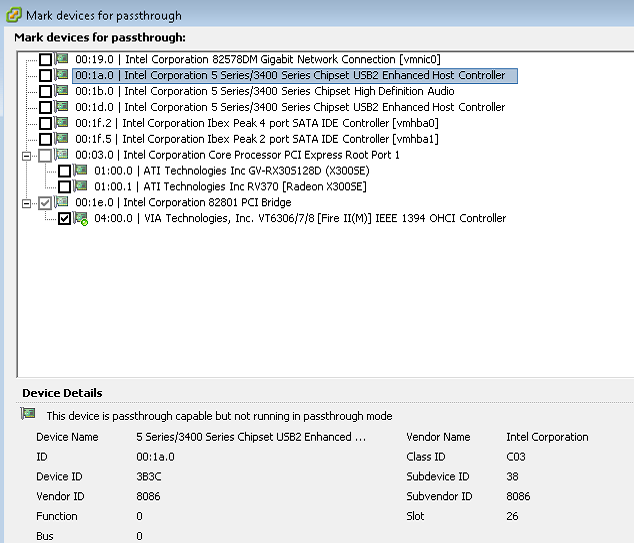Uncheck the 04:00.0 VIA IEEE 1394 controller box

point(64,219)
